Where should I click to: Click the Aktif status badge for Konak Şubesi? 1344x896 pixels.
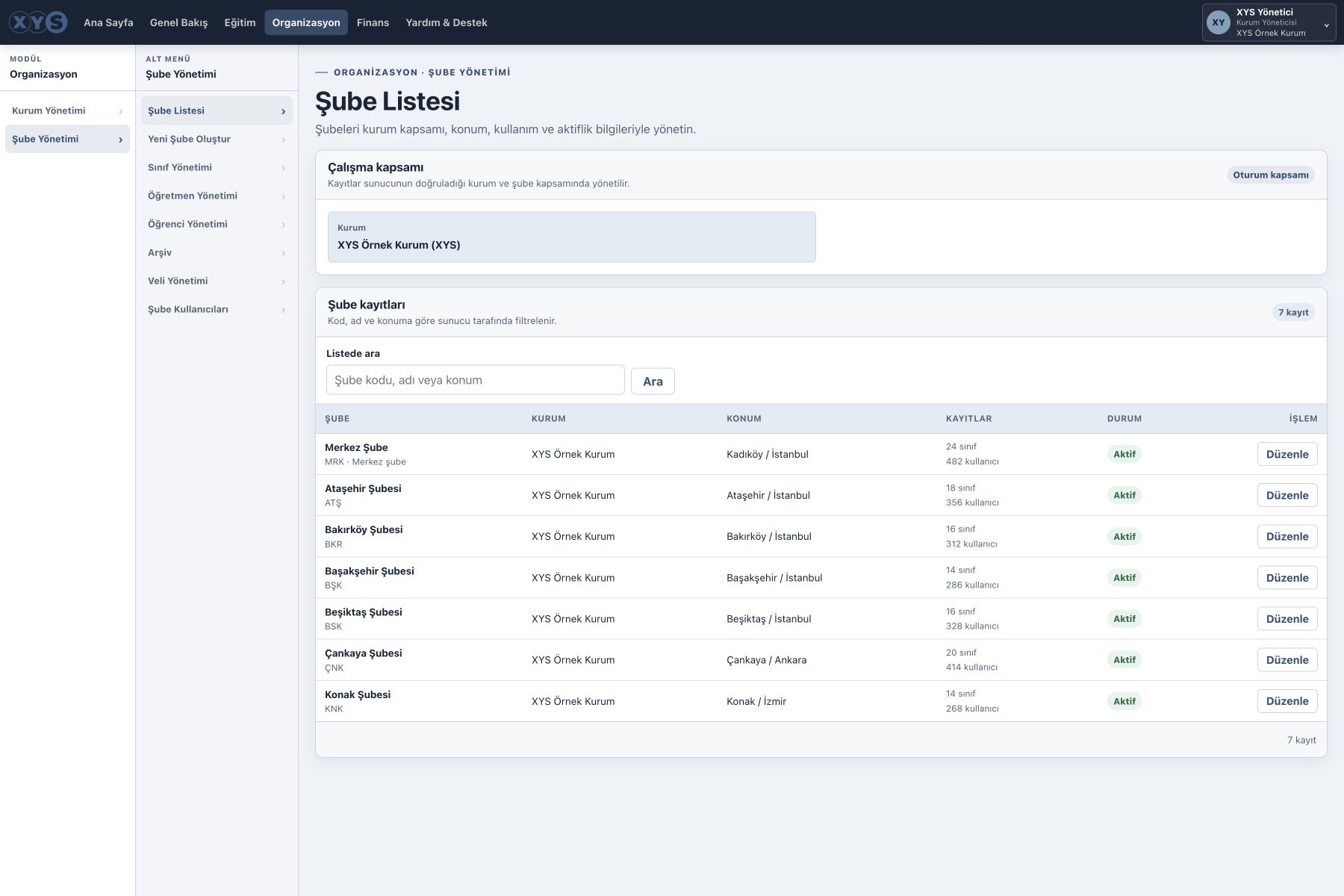click(1124, 701)
